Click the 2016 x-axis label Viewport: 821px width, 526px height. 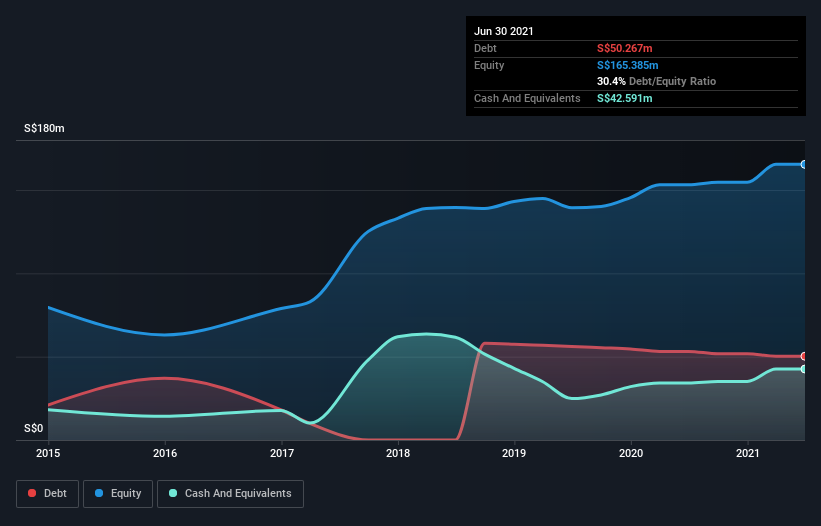pyautogui.click(x=165, y=453)
